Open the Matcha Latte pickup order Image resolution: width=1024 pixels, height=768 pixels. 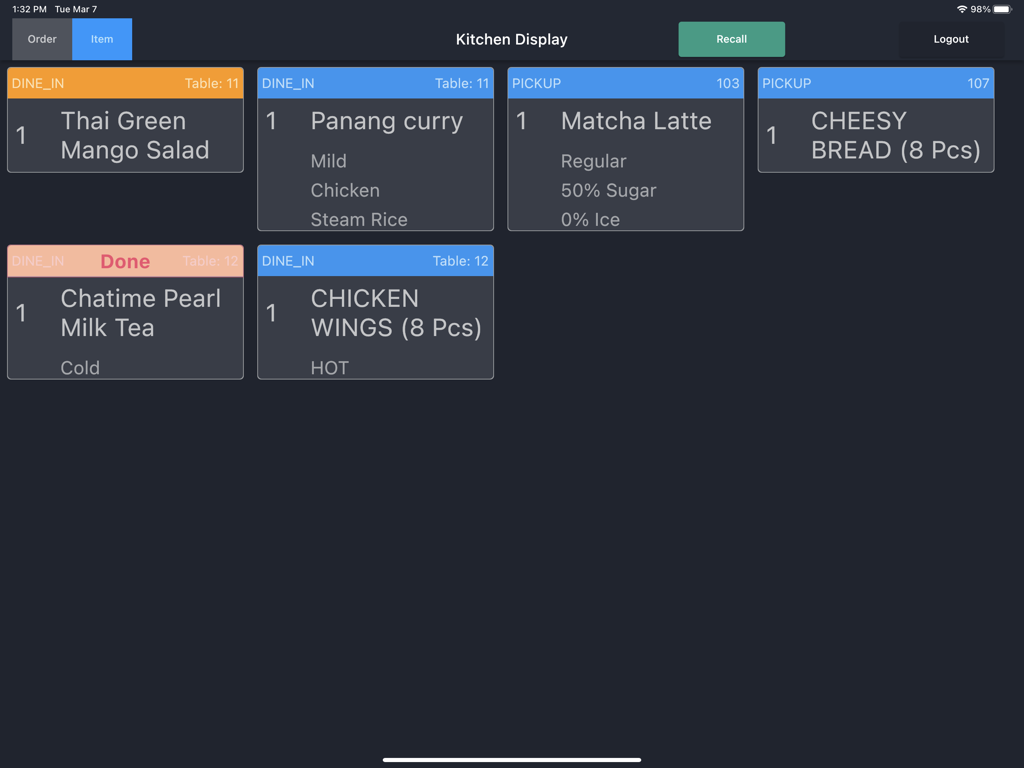[x=625, y=150]
